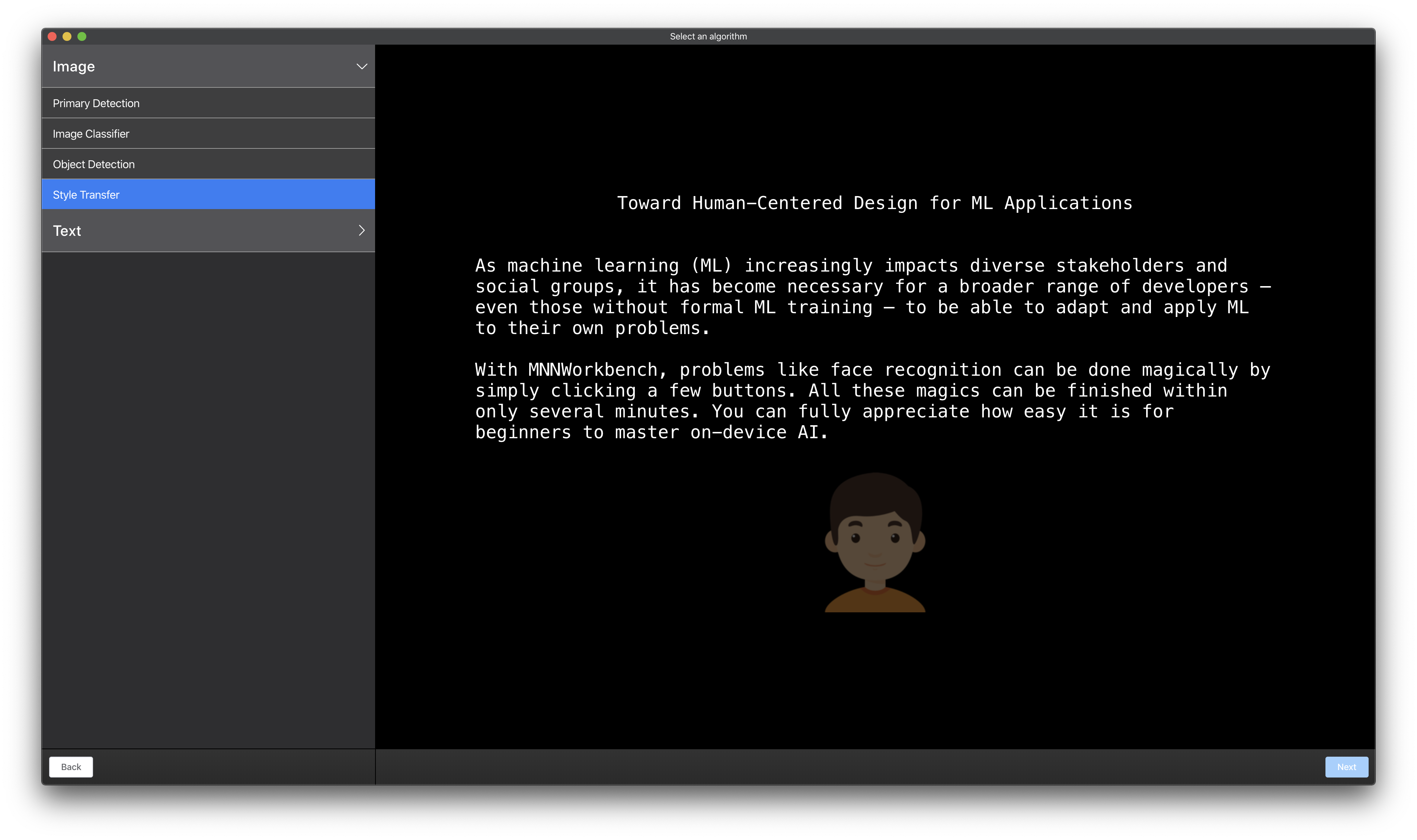
Task: Collapse the Image section chevron
Action: (x=361, y=66)
